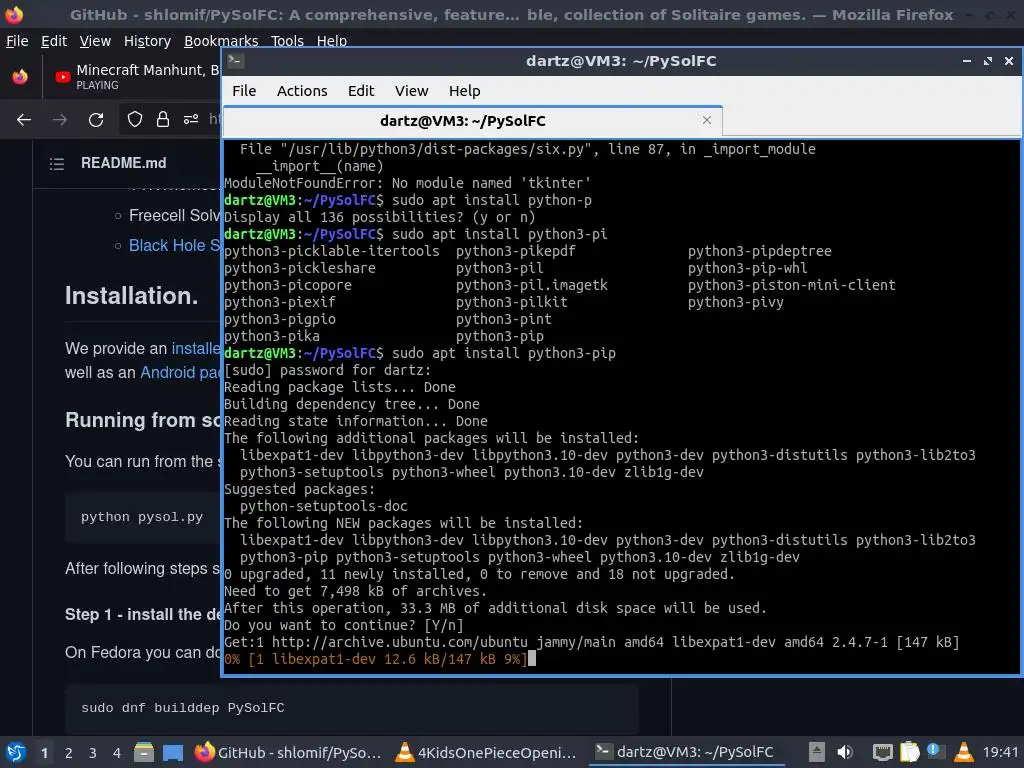Image resolution: width=1024 pixels, height=768 pixels.
Task: Click the Installation. heading in README
Action: pos(131,296)
